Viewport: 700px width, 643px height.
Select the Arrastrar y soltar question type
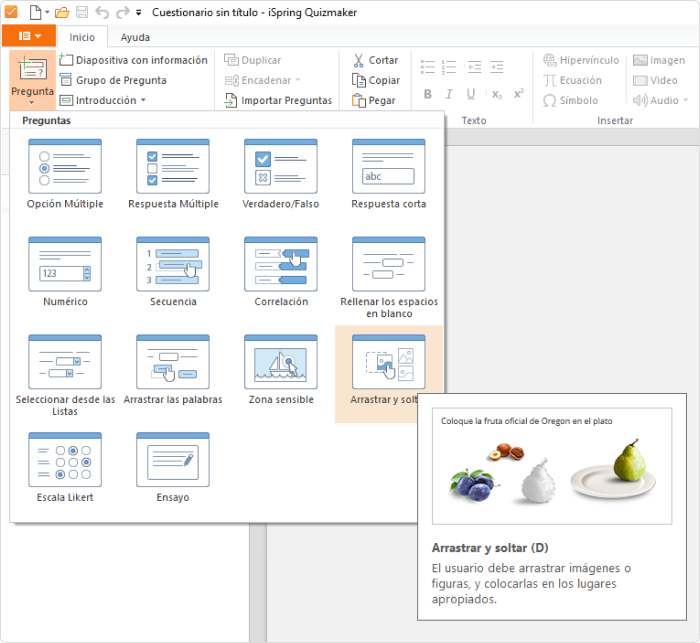point(388,372)
